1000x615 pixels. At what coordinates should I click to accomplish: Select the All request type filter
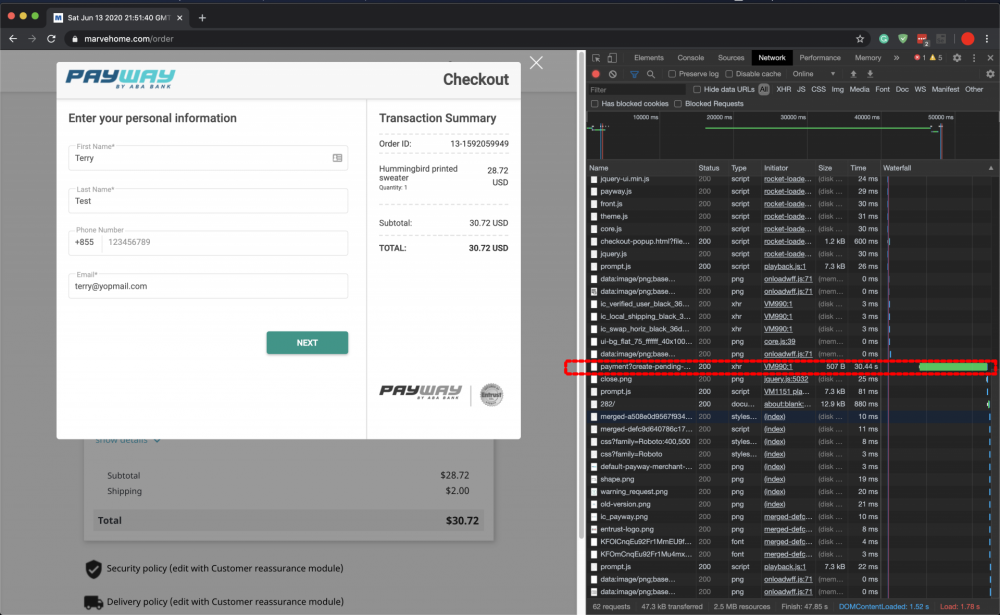[763, 89]
